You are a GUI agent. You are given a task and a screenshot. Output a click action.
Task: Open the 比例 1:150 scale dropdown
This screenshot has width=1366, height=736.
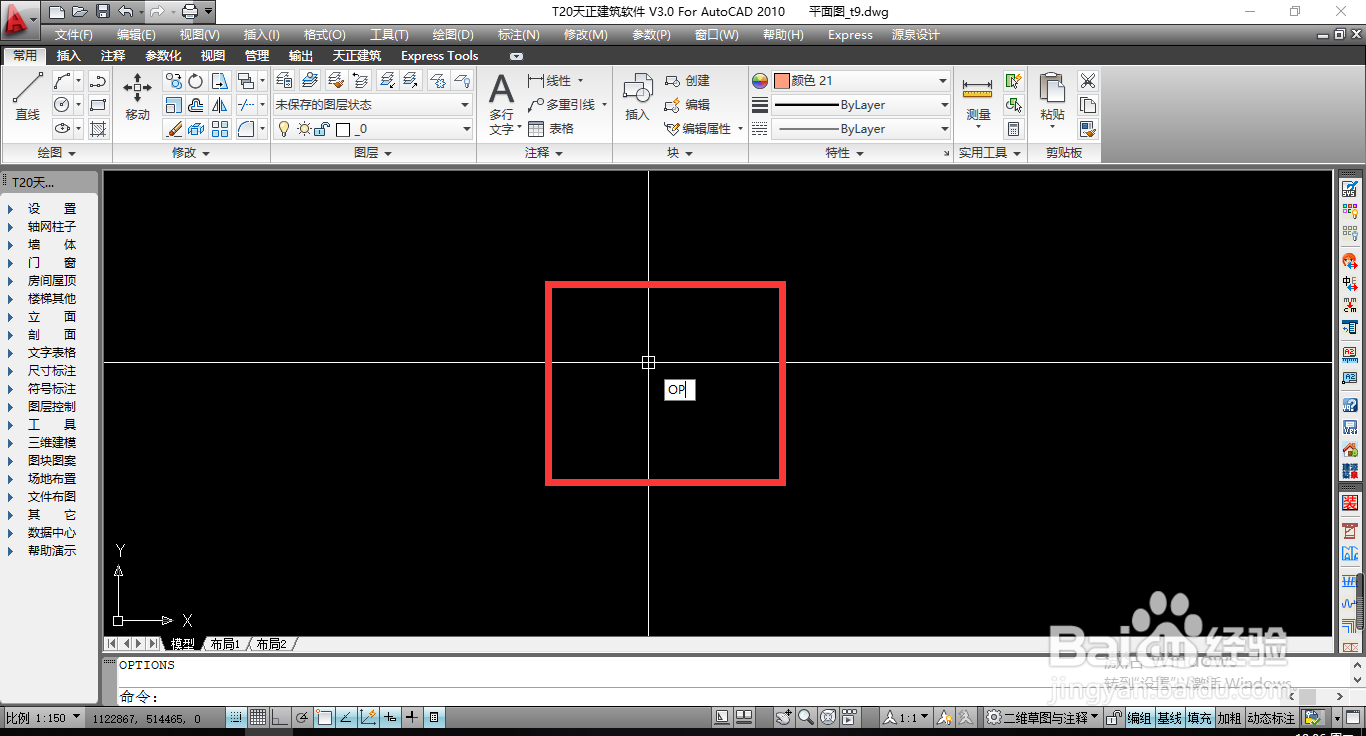(43, 718)
